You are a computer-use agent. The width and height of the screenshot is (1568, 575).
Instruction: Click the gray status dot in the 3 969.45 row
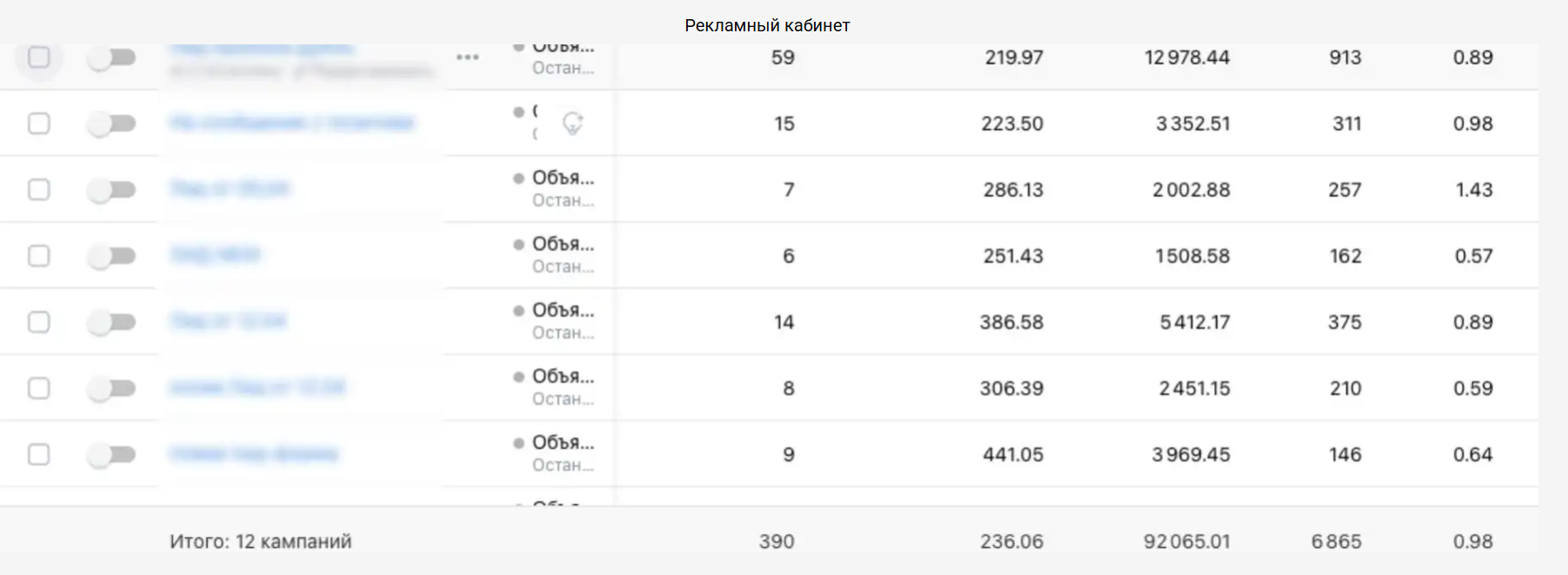[519, 443]
